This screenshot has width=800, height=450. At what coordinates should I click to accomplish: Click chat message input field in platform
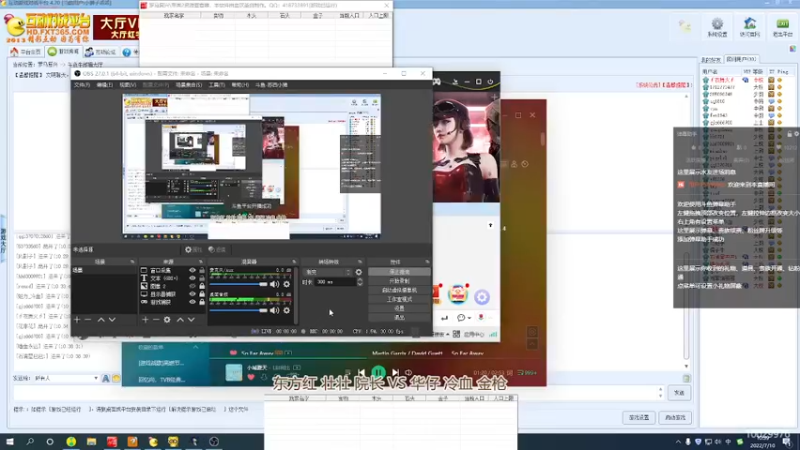coord(336,393)
